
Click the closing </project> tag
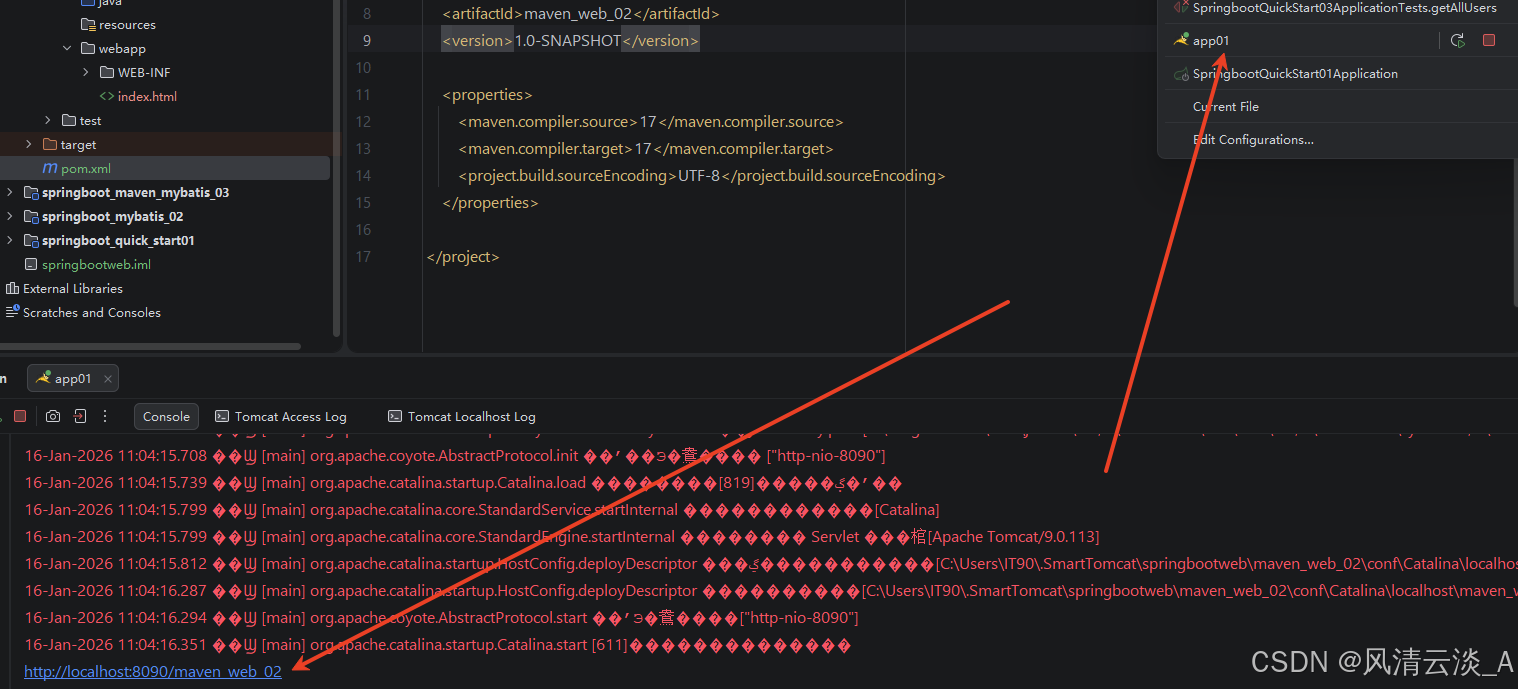(x=462, y=257)
